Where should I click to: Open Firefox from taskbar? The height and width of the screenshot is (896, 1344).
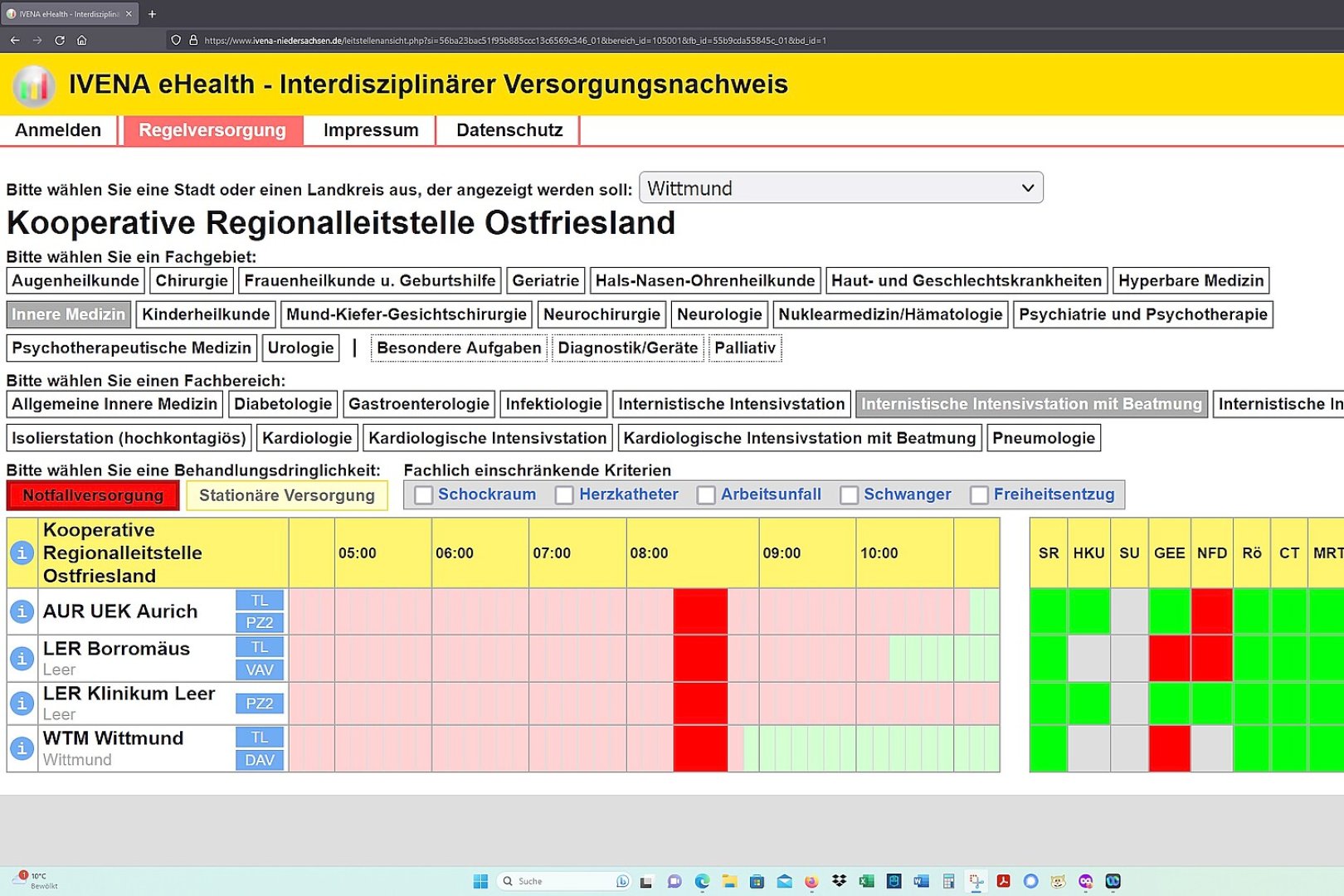[x=811, y=881]
